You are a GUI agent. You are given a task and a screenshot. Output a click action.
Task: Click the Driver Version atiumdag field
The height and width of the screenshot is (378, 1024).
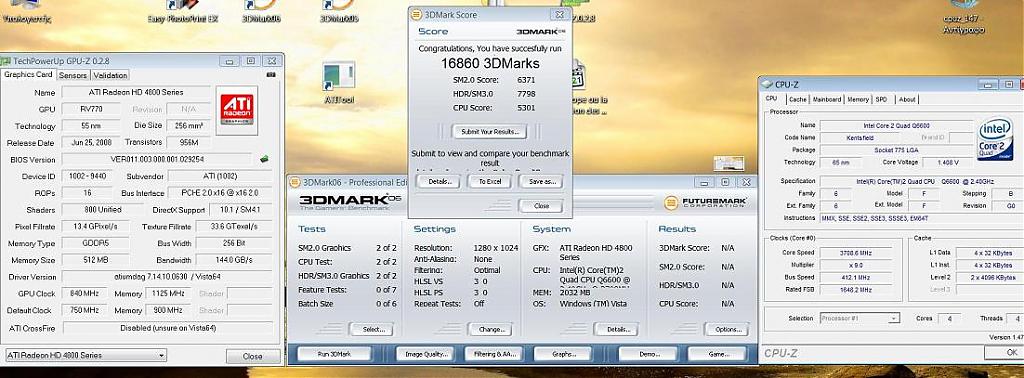167,277
